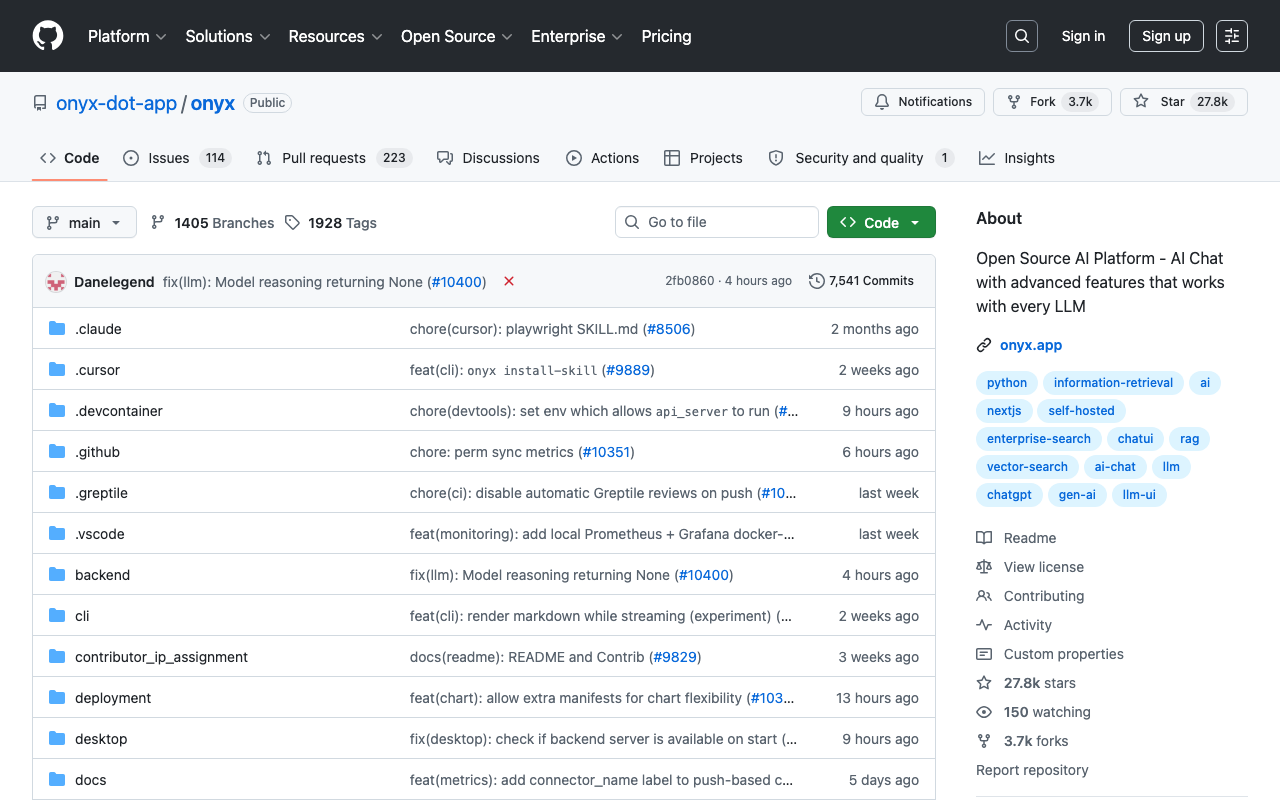
Task: Open commit hash 2fb0860
Action: (x=690, y=281)
